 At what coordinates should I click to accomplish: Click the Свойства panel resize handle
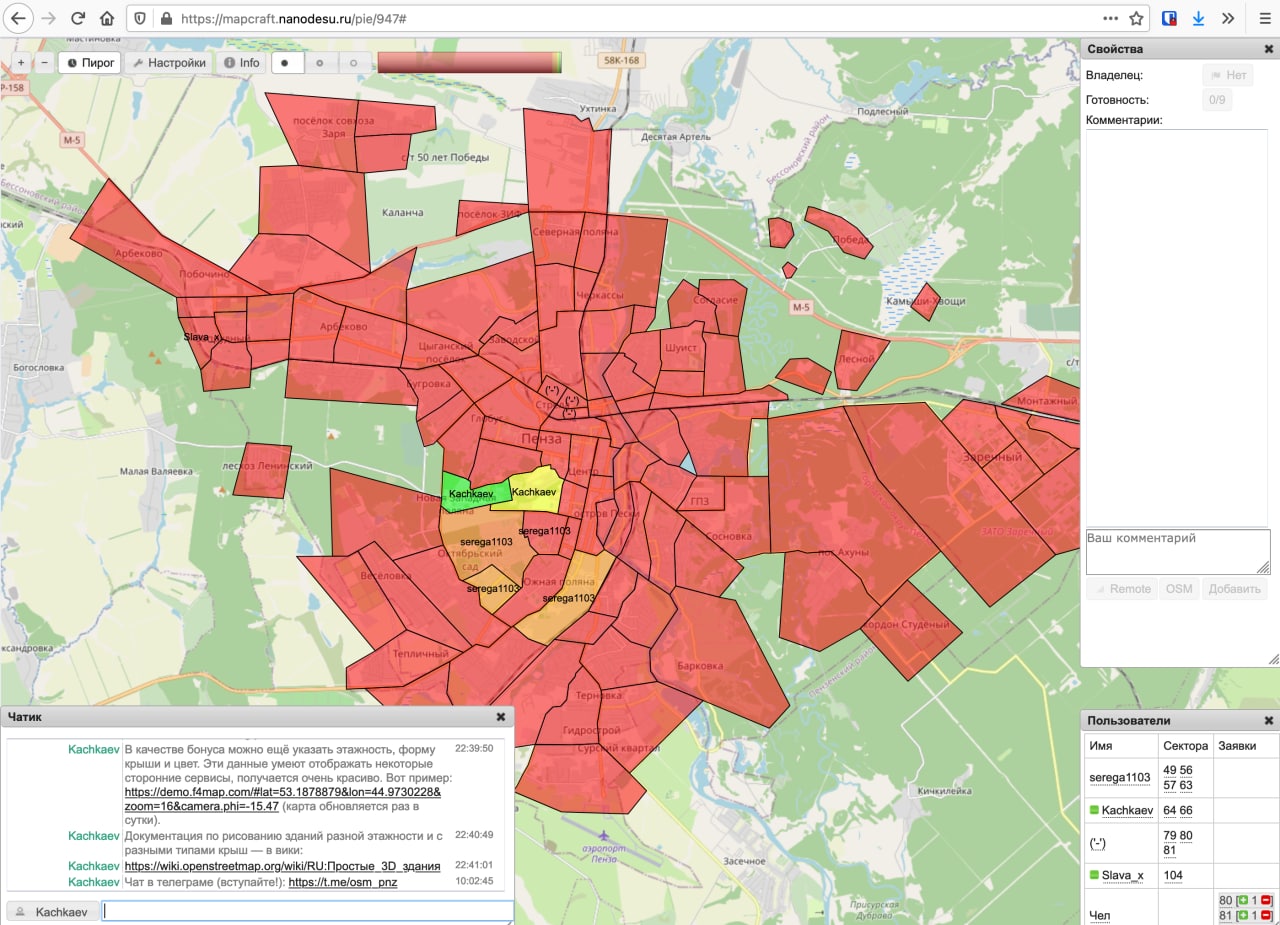pos(1273,660)
